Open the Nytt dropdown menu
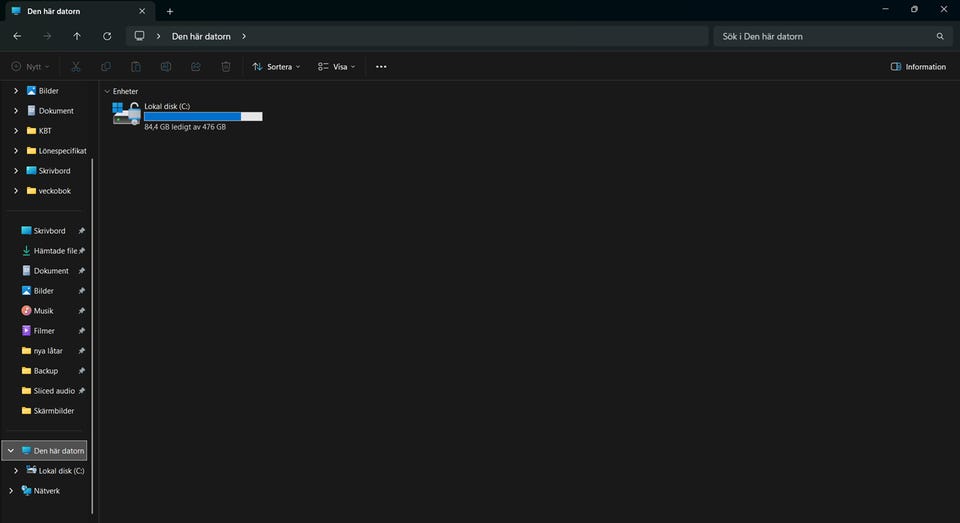Viewport: 960px width, 523px height. click(x=30, y=67)
